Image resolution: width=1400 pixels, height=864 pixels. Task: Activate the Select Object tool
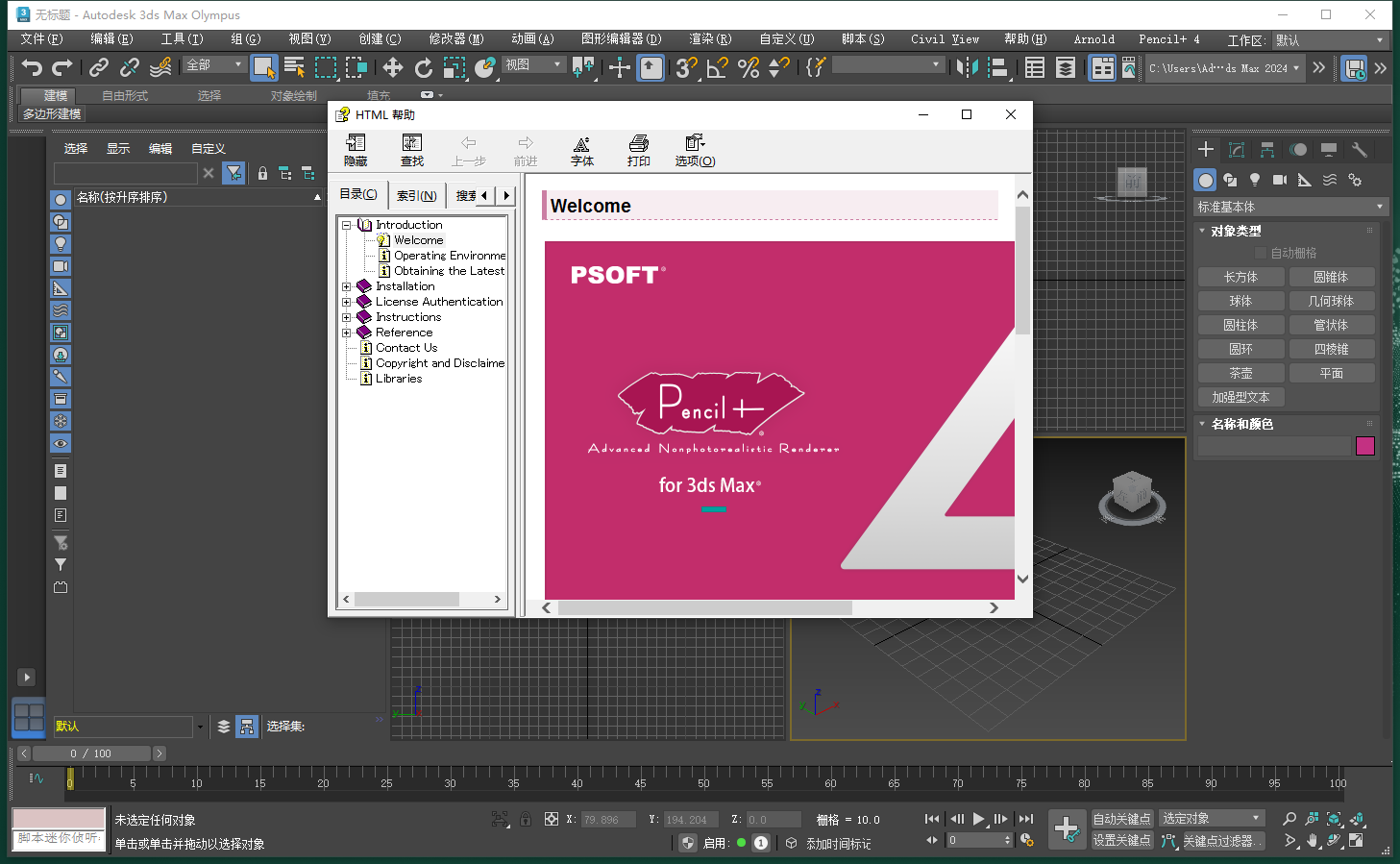point(264,67)
